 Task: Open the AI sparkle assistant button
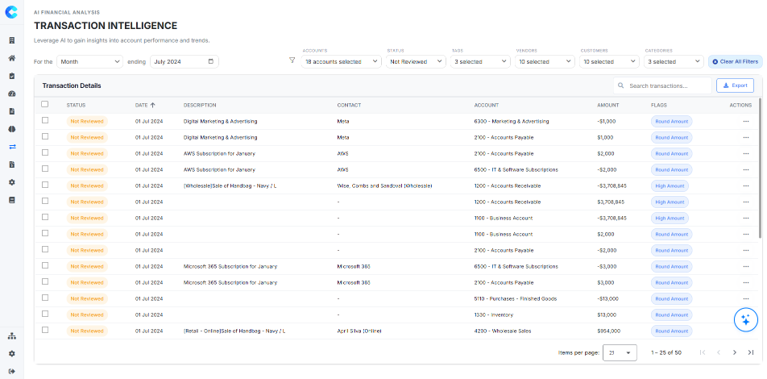(x=745, y=320)
